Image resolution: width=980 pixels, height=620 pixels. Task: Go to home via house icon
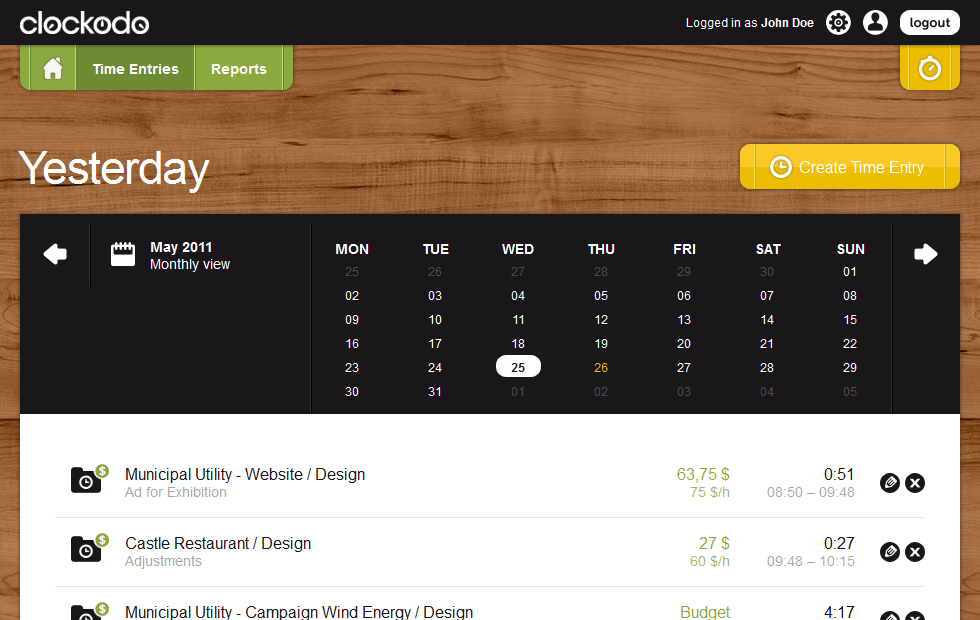tap(52, 68)
